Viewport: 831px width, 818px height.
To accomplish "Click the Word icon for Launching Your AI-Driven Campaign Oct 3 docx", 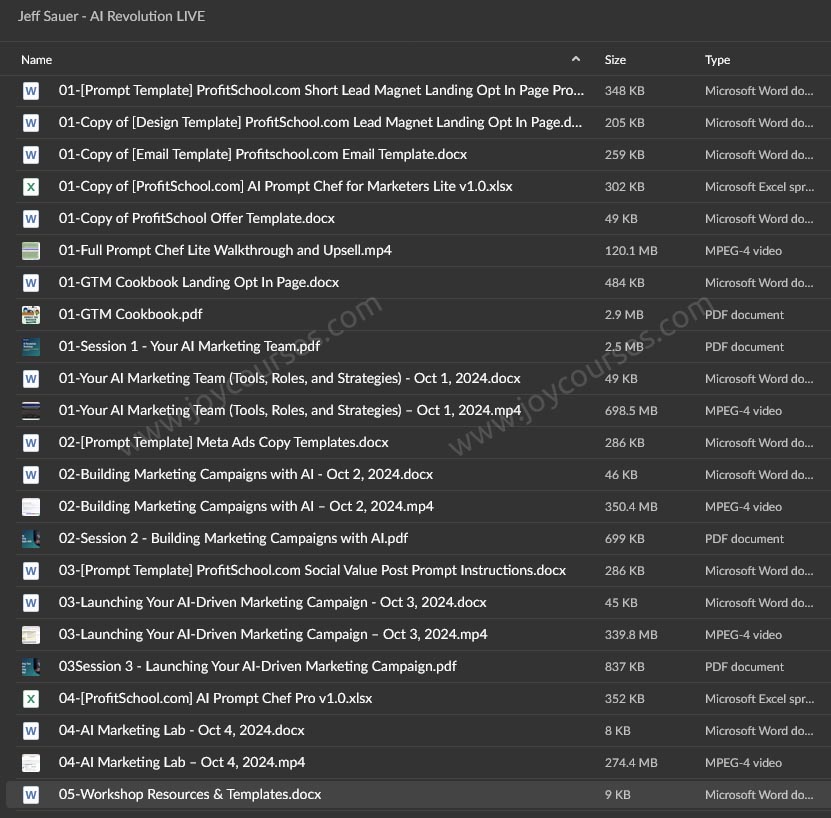I will tap(31, 603).
